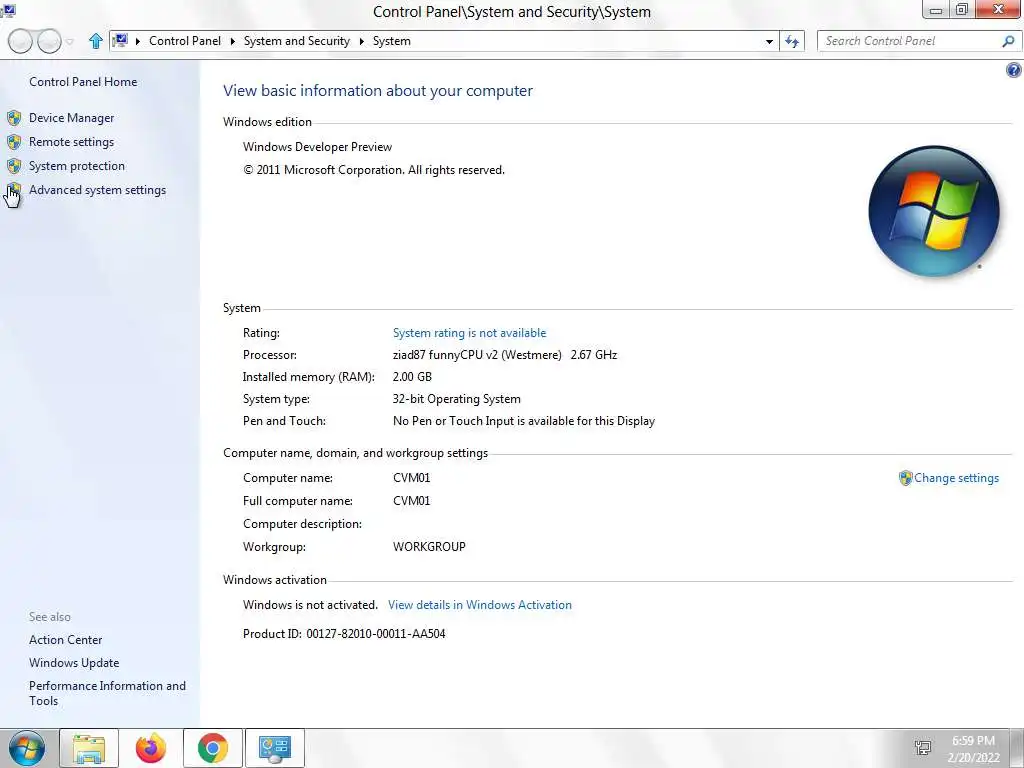Click the Full computer name value CVM01
Screen dimensions: 1024x768
(x=411, y=502)
